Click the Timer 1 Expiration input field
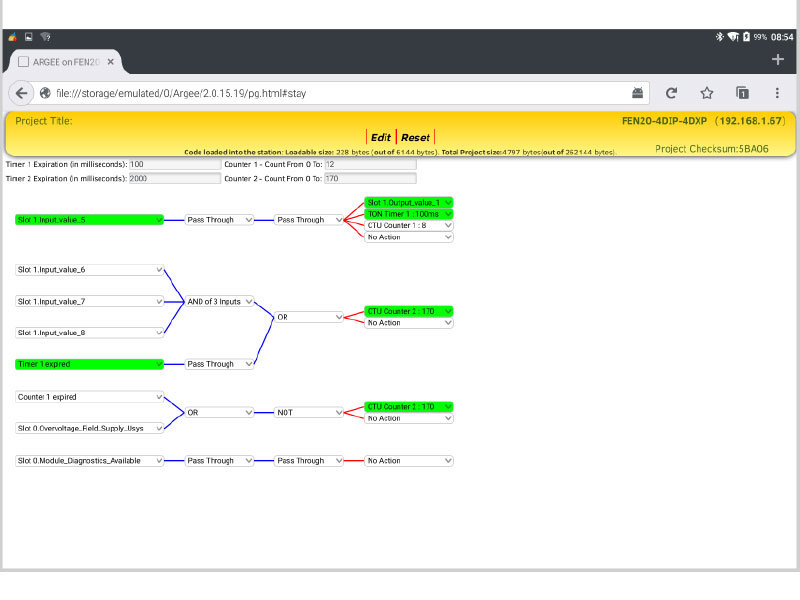Screen dimensions: 800x600 [x=174, y=164]
